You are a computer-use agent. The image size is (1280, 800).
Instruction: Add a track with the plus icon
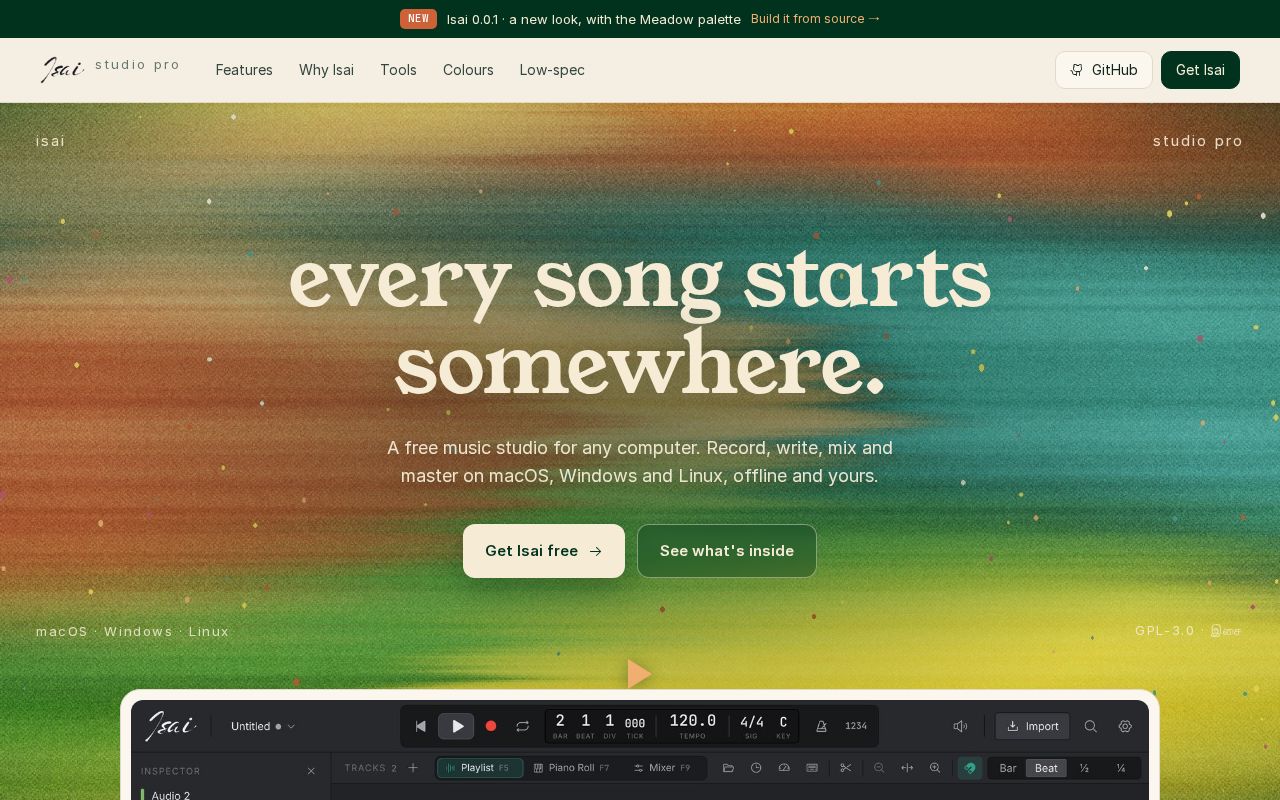click(413, 768)
